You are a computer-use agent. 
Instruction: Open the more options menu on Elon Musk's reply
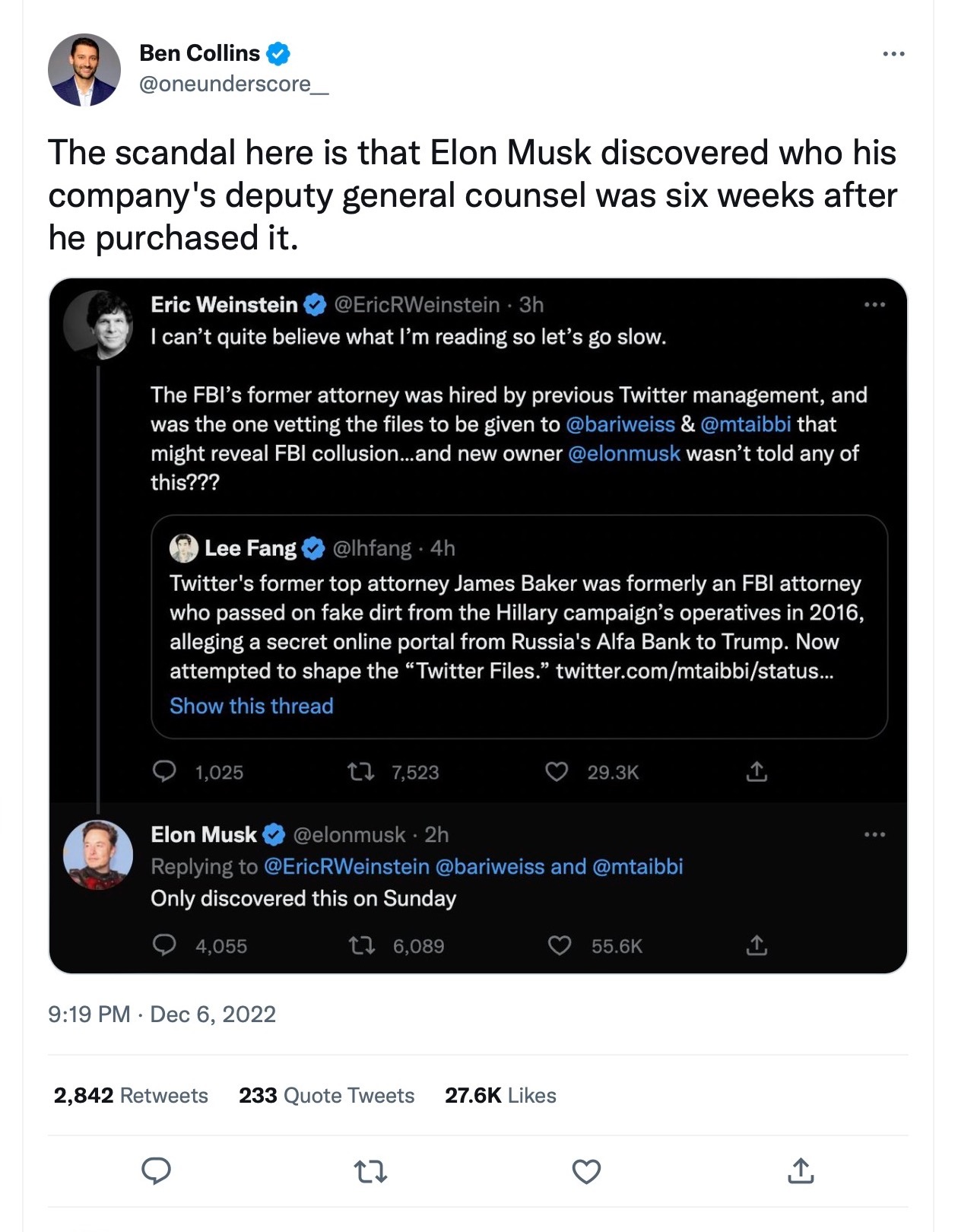click(x=874, y=835)
